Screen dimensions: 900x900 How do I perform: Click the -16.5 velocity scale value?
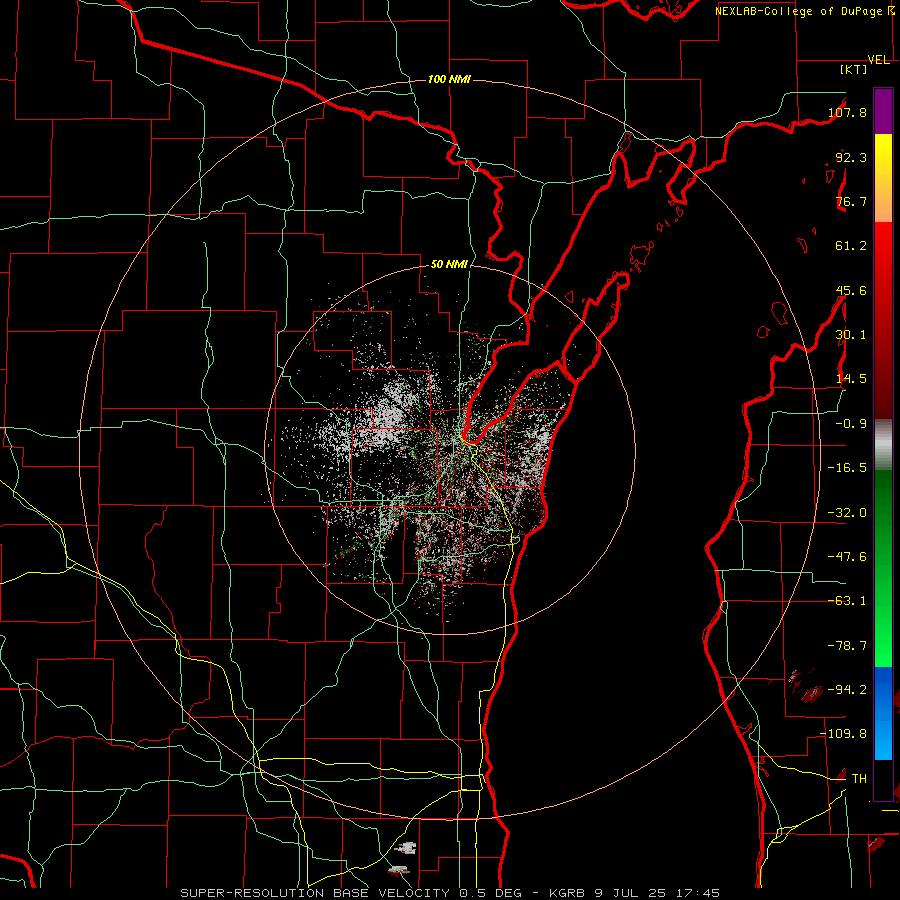pyautogui.click(x=847, y=468)
